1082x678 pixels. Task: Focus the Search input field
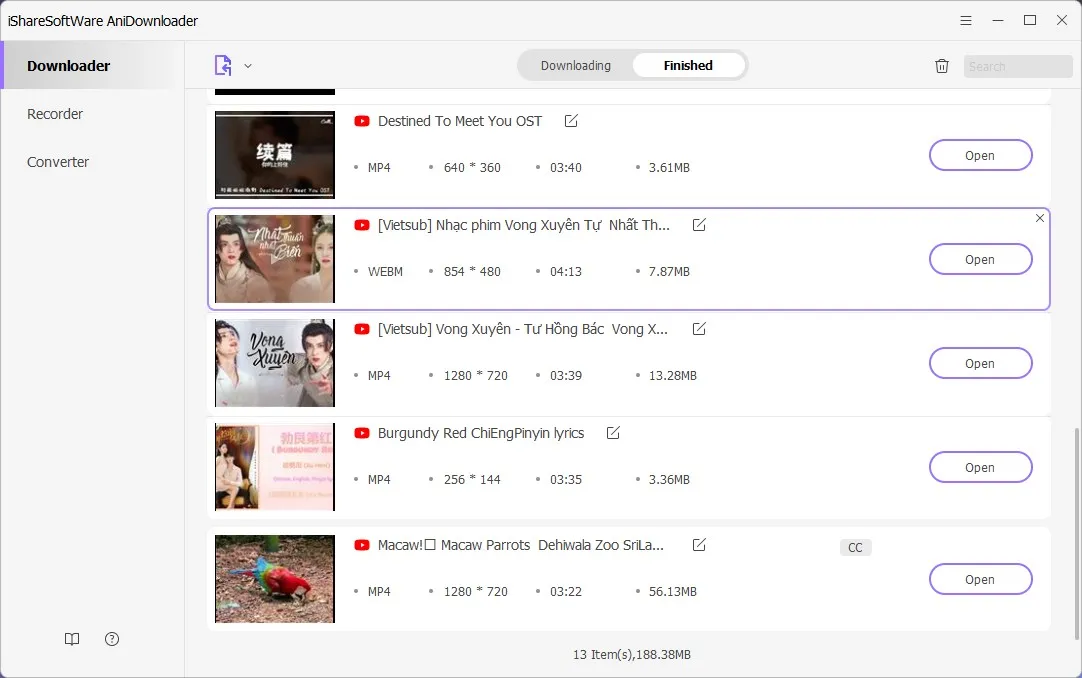click(x=1018, y=66)
